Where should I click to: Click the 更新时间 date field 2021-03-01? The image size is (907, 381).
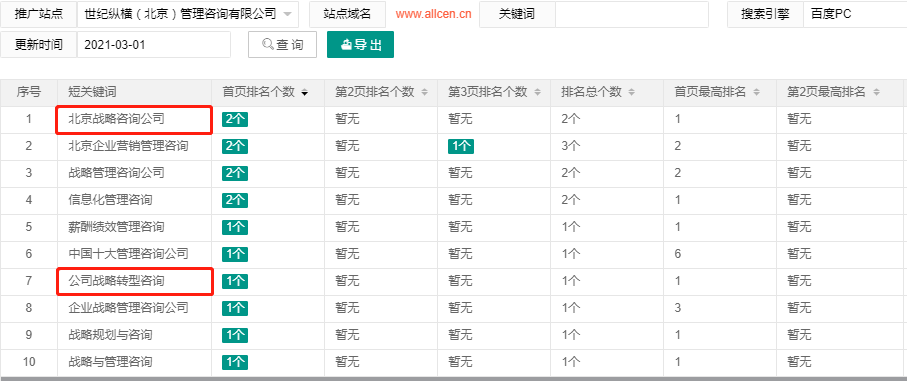point(153,45)
